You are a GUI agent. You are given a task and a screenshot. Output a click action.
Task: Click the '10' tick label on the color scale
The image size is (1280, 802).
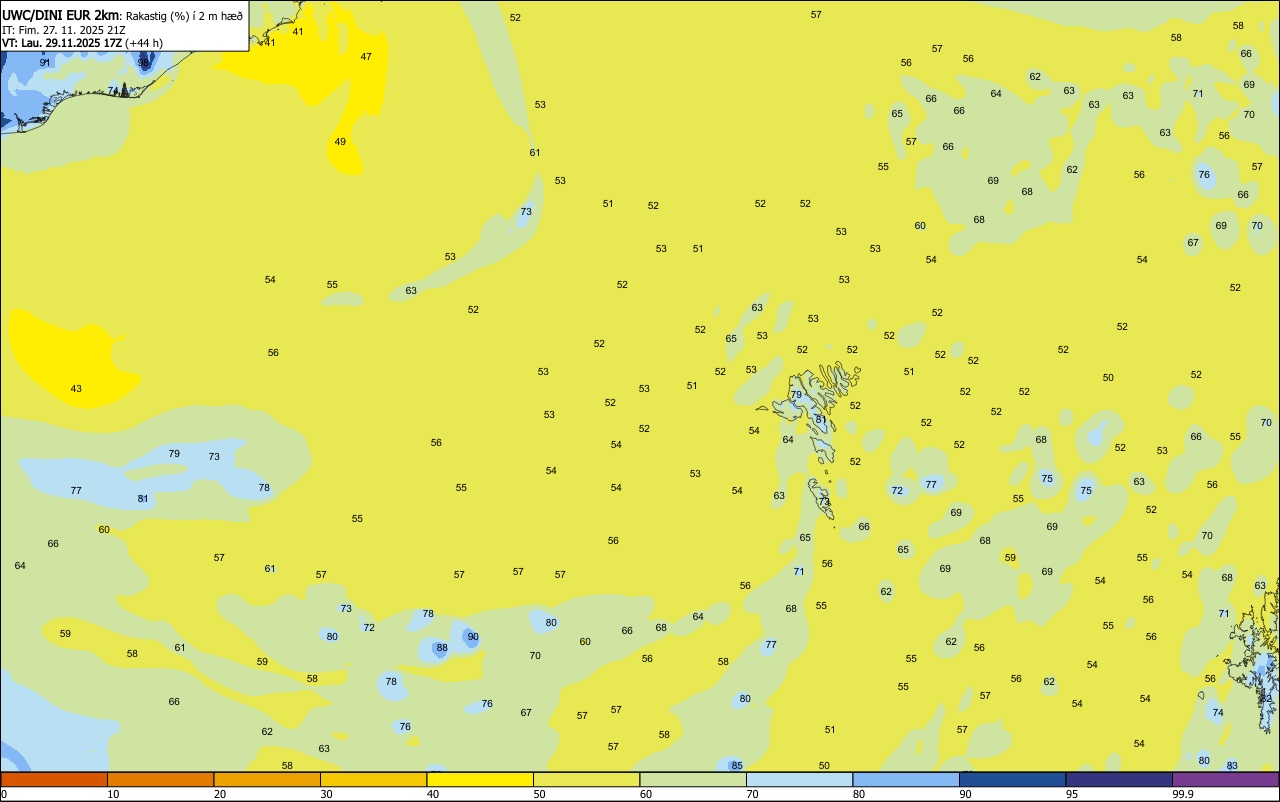point(113,794)
